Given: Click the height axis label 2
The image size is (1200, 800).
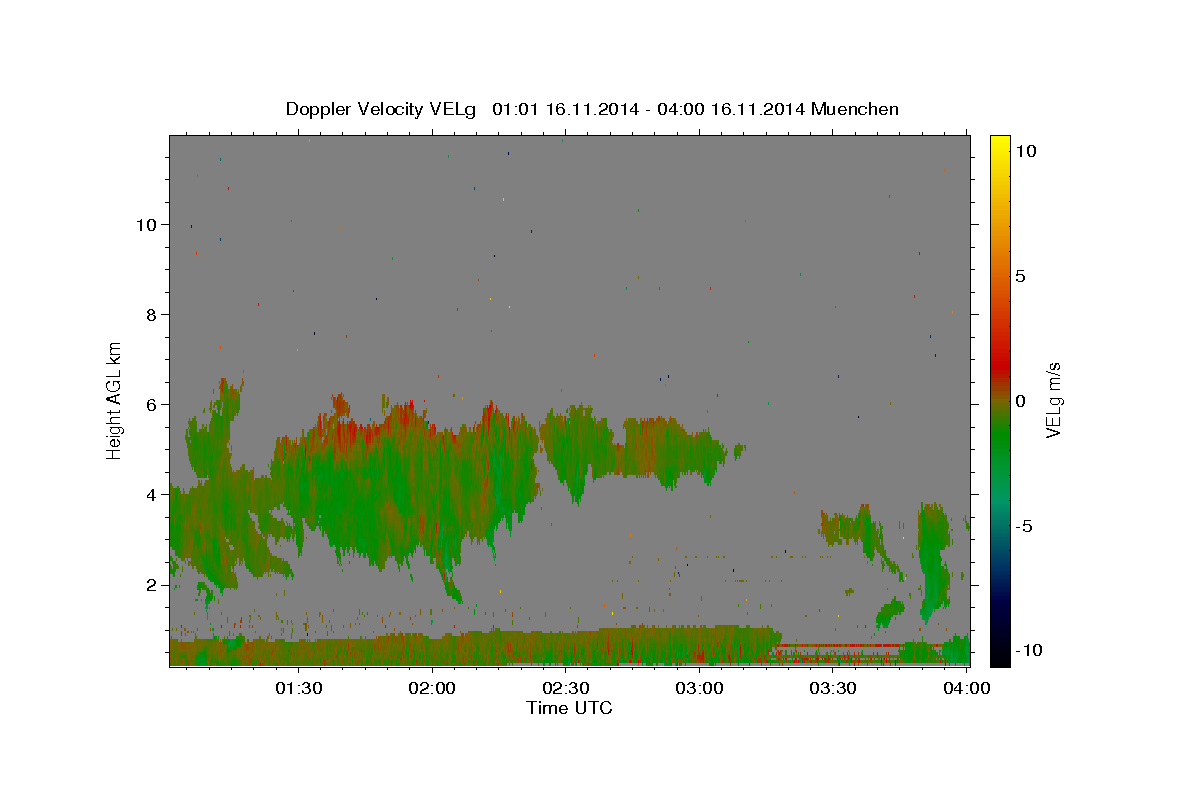Looking at the screenshot, I should (x=152, y=585).
